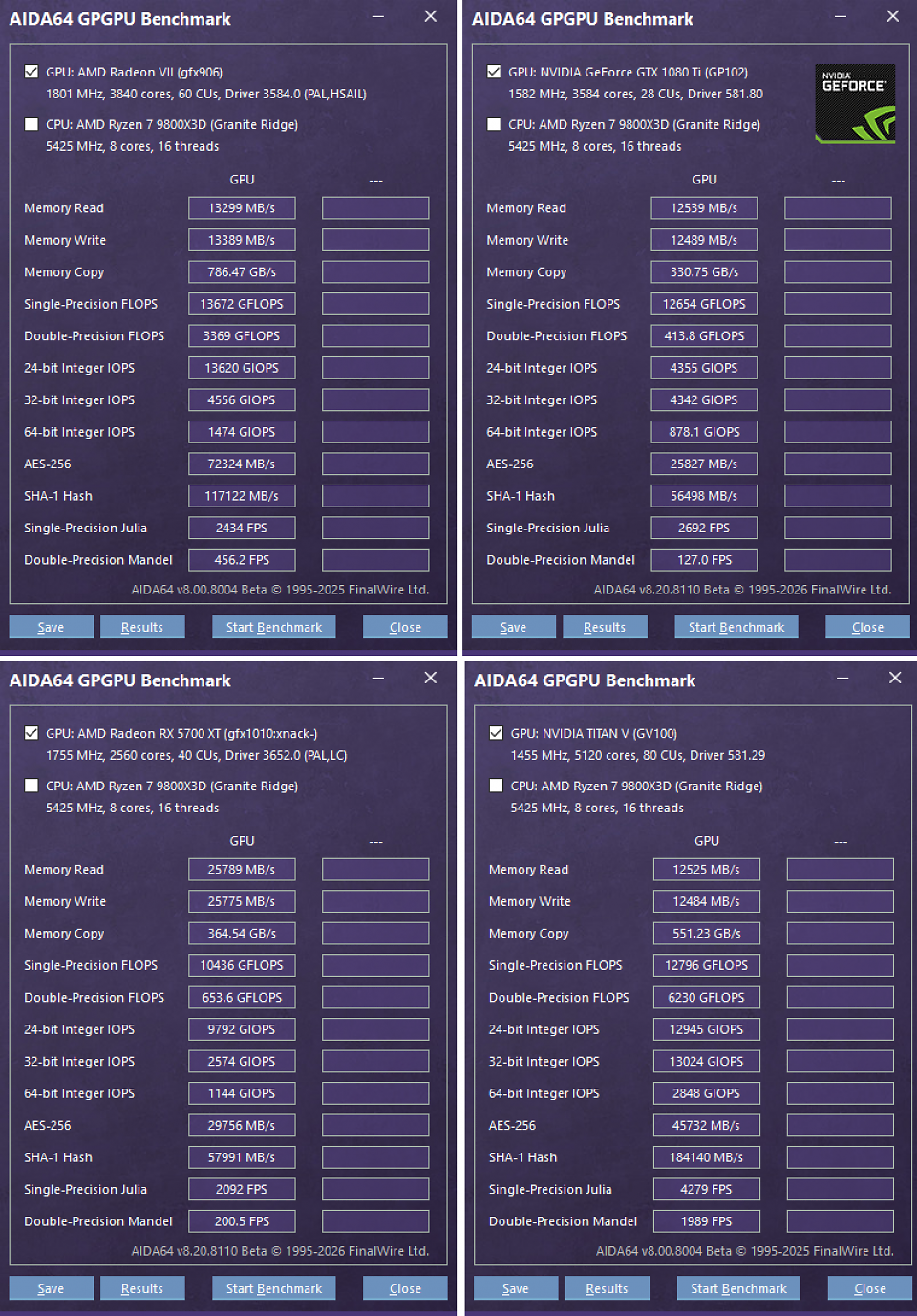This screenshot has width=917, height=1316.
Task: Close the TITAN V window via X
Action: pos(895,678)
